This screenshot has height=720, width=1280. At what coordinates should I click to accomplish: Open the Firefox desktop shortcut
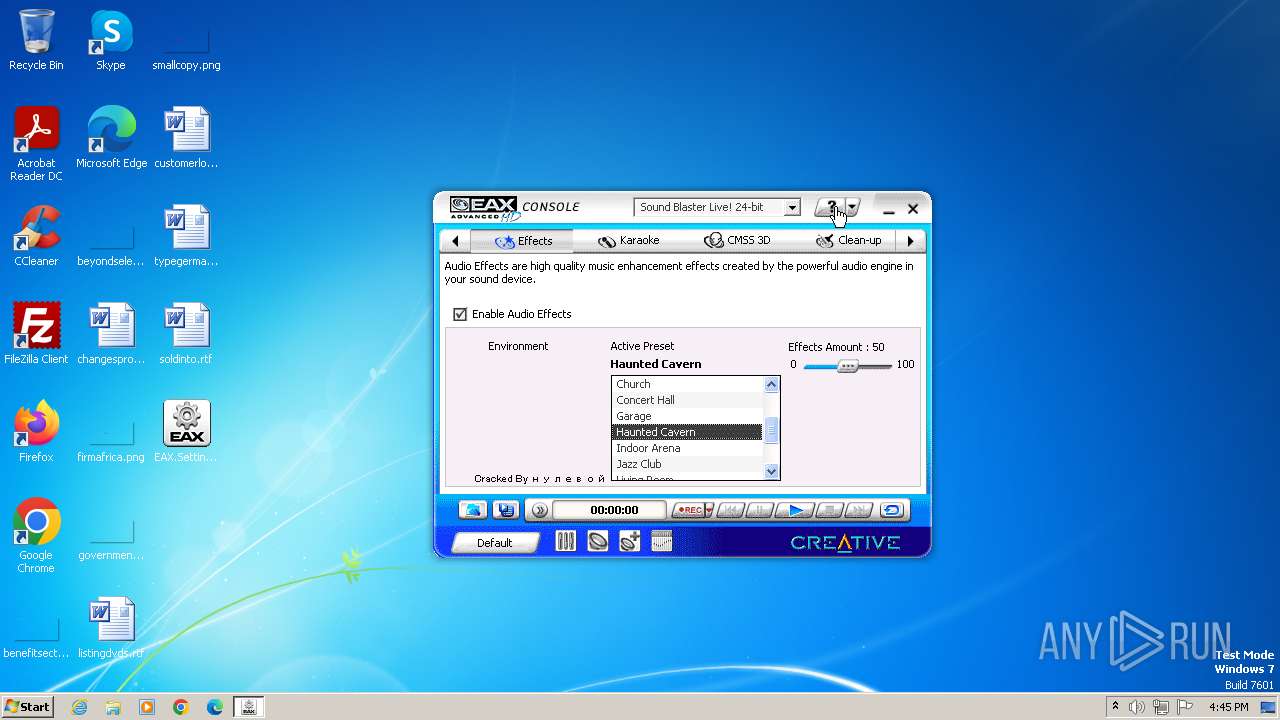(36, 432)
